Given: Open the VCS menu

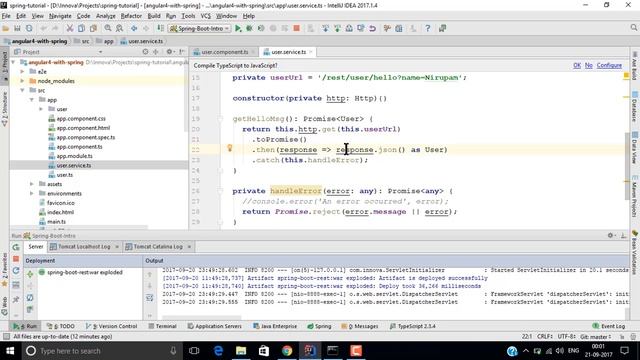Looking at the screenshot, I should point(205,16).
